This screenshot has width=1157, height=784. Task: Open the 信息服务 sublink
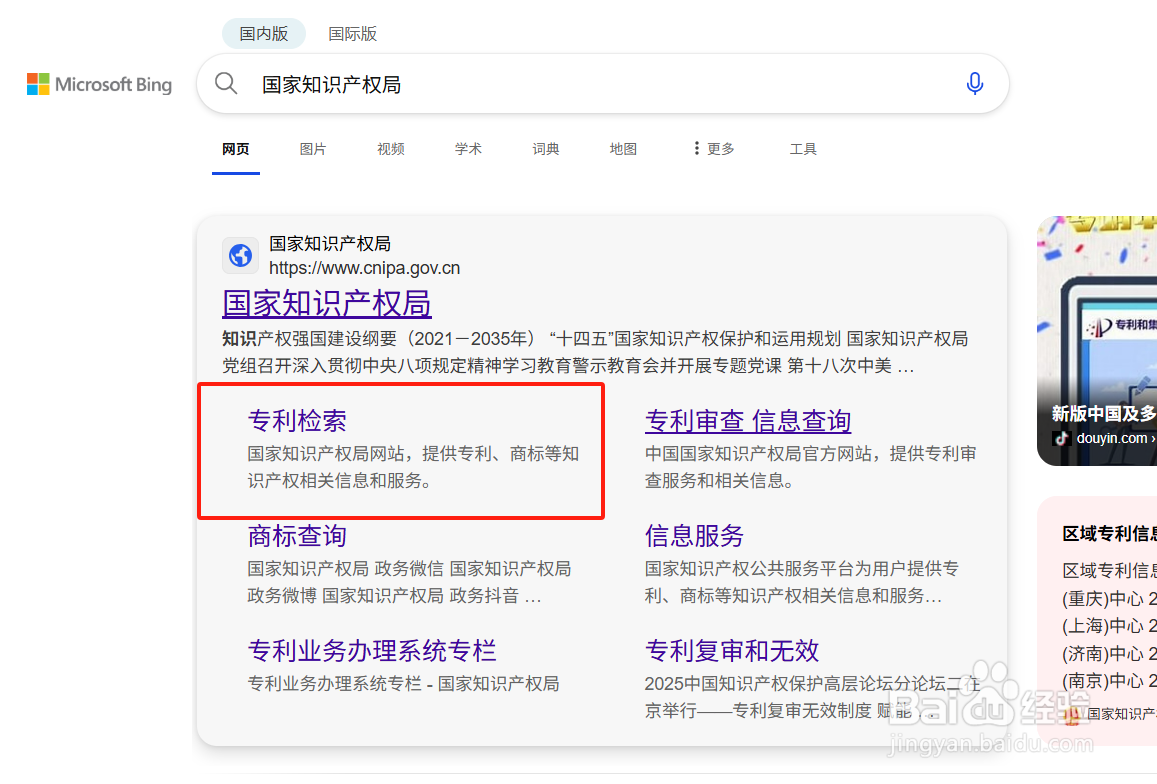pyautogui.click(x=694, y=536)
